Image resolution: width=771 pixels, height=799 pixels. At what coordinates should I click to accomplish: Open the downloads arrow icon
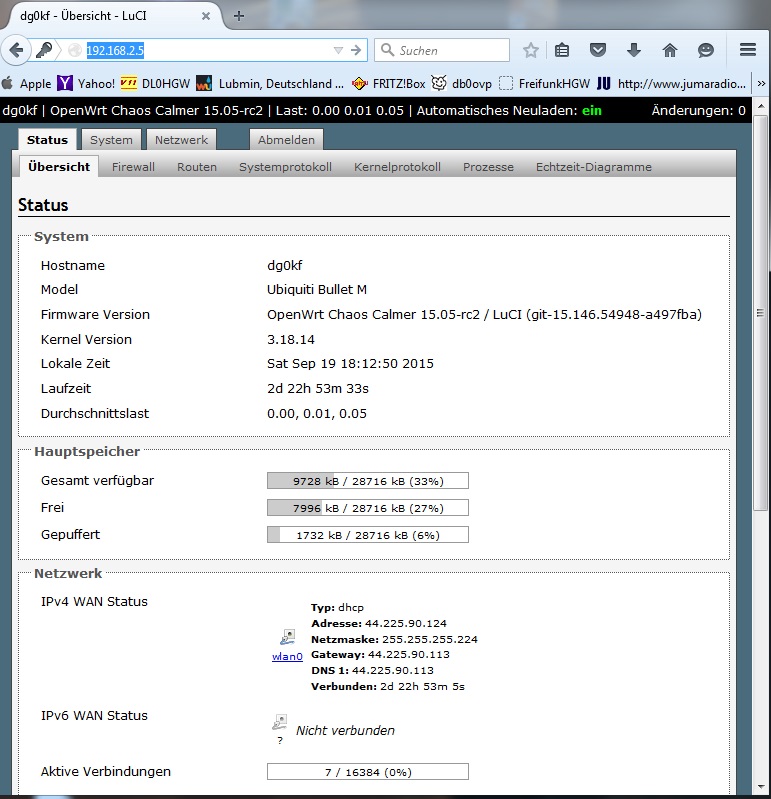(633, 50)
